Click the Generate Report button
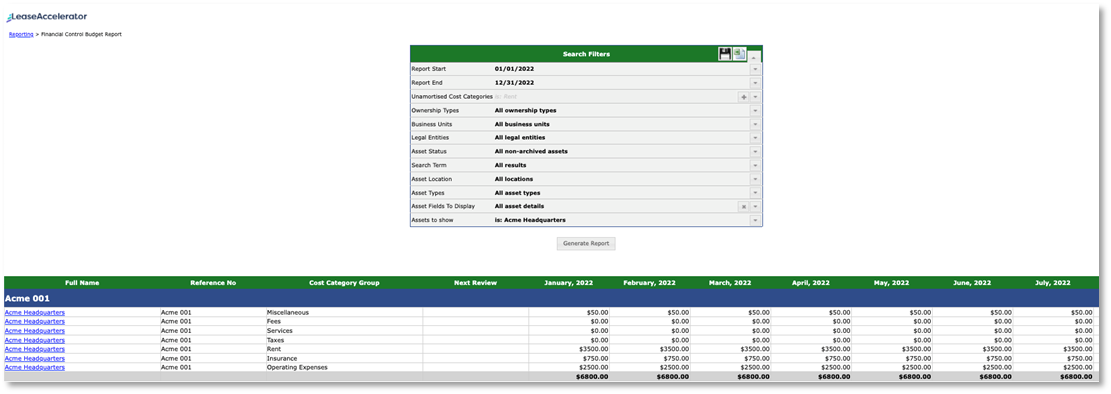 point(586,244)
